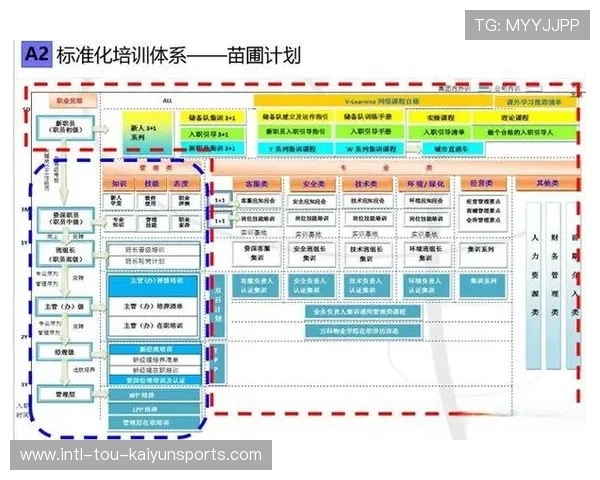Click the 主管(办)晋级培训 blue box
Image resolution: width=600 pixels, height=480 pixels.
click(x=153, y=285)
